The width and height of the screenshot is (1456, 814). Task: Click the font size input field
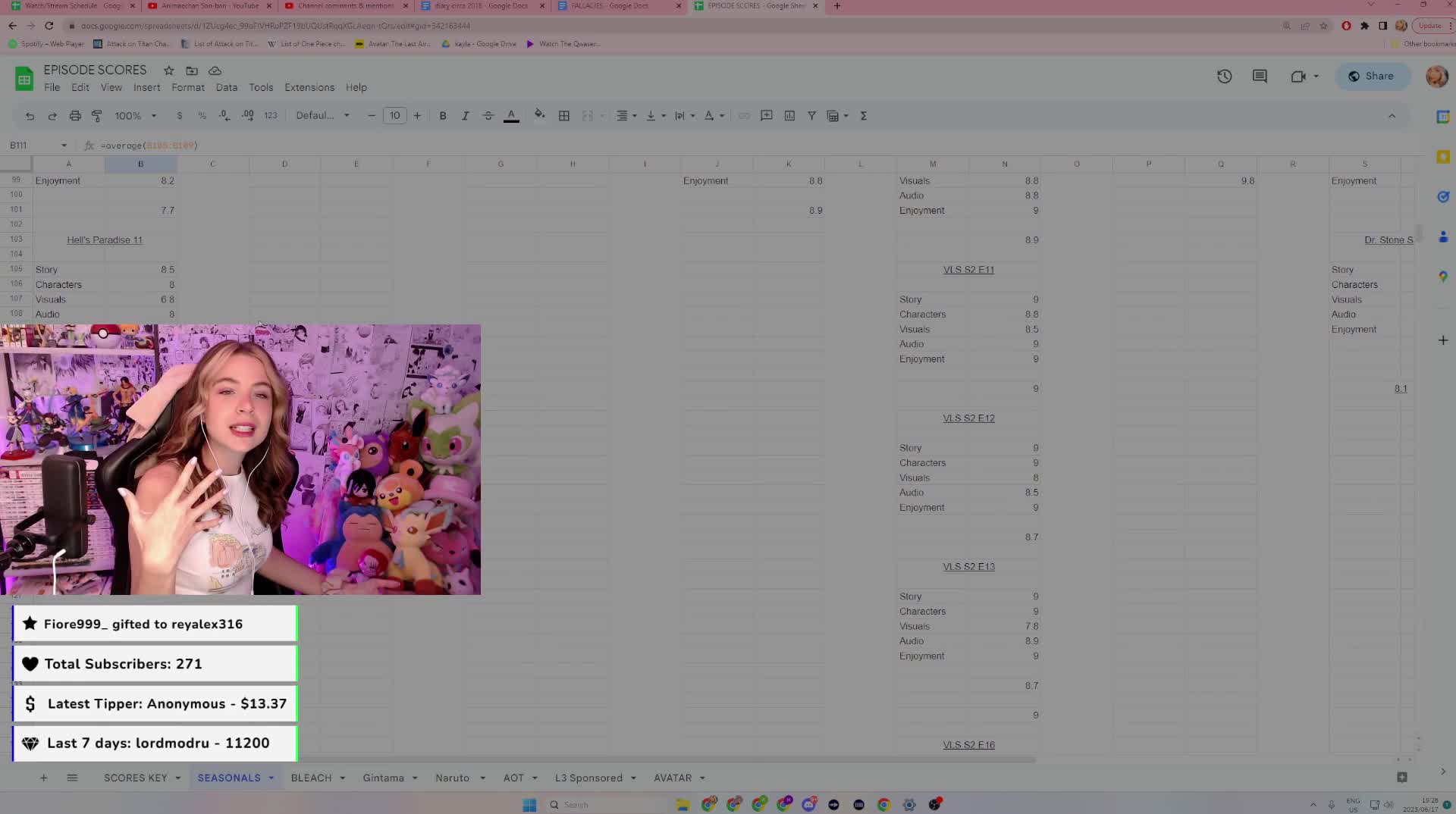(394, 116)
